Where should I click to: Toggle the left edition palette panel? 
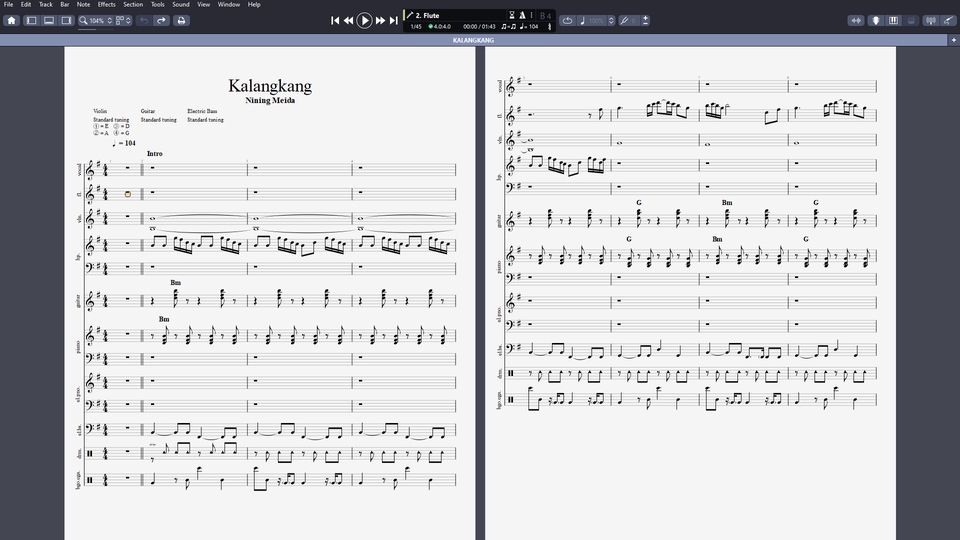coord(31,20)
